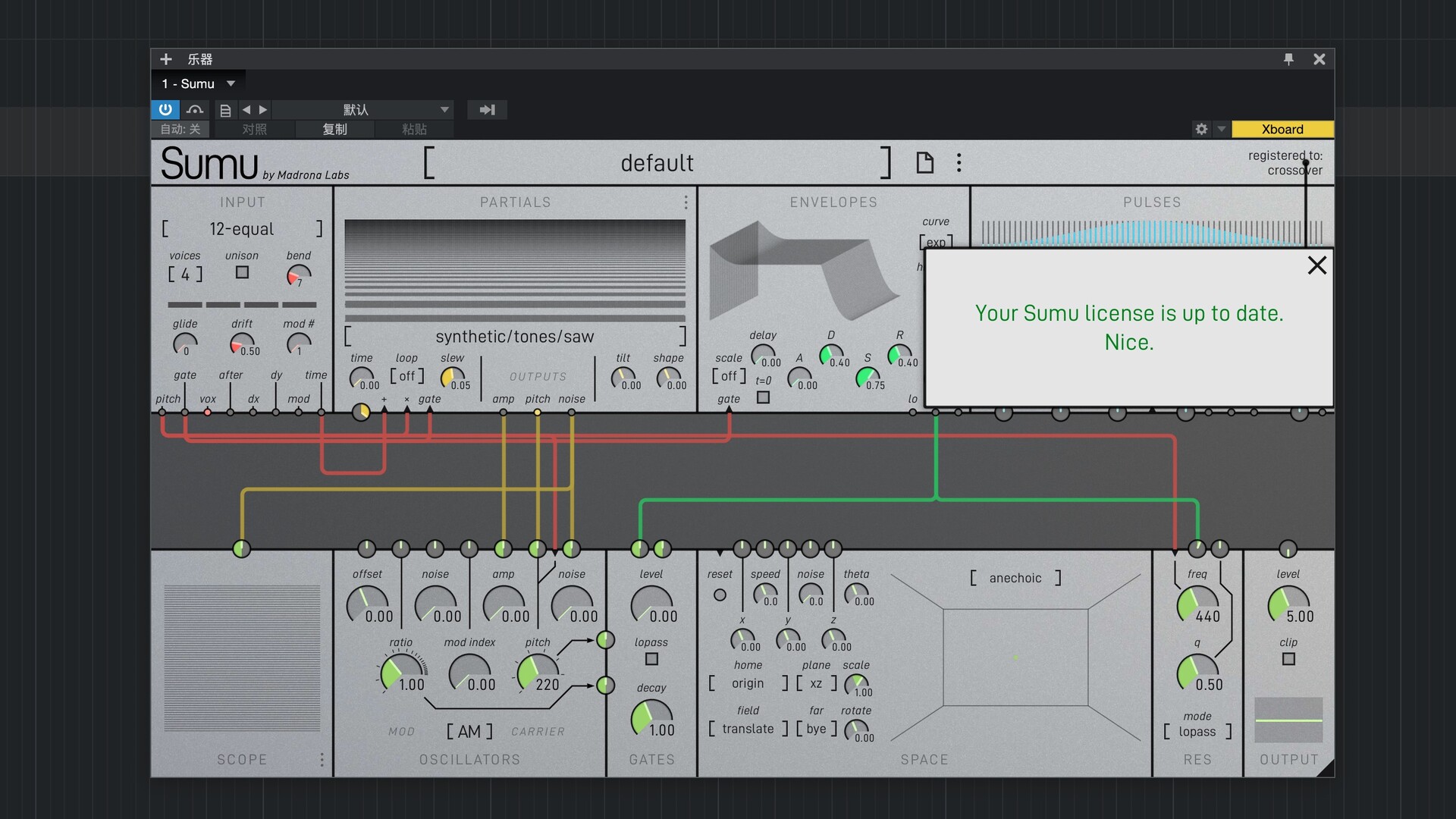Click the drift knob

pyautogui.click(x=242, y=344)
